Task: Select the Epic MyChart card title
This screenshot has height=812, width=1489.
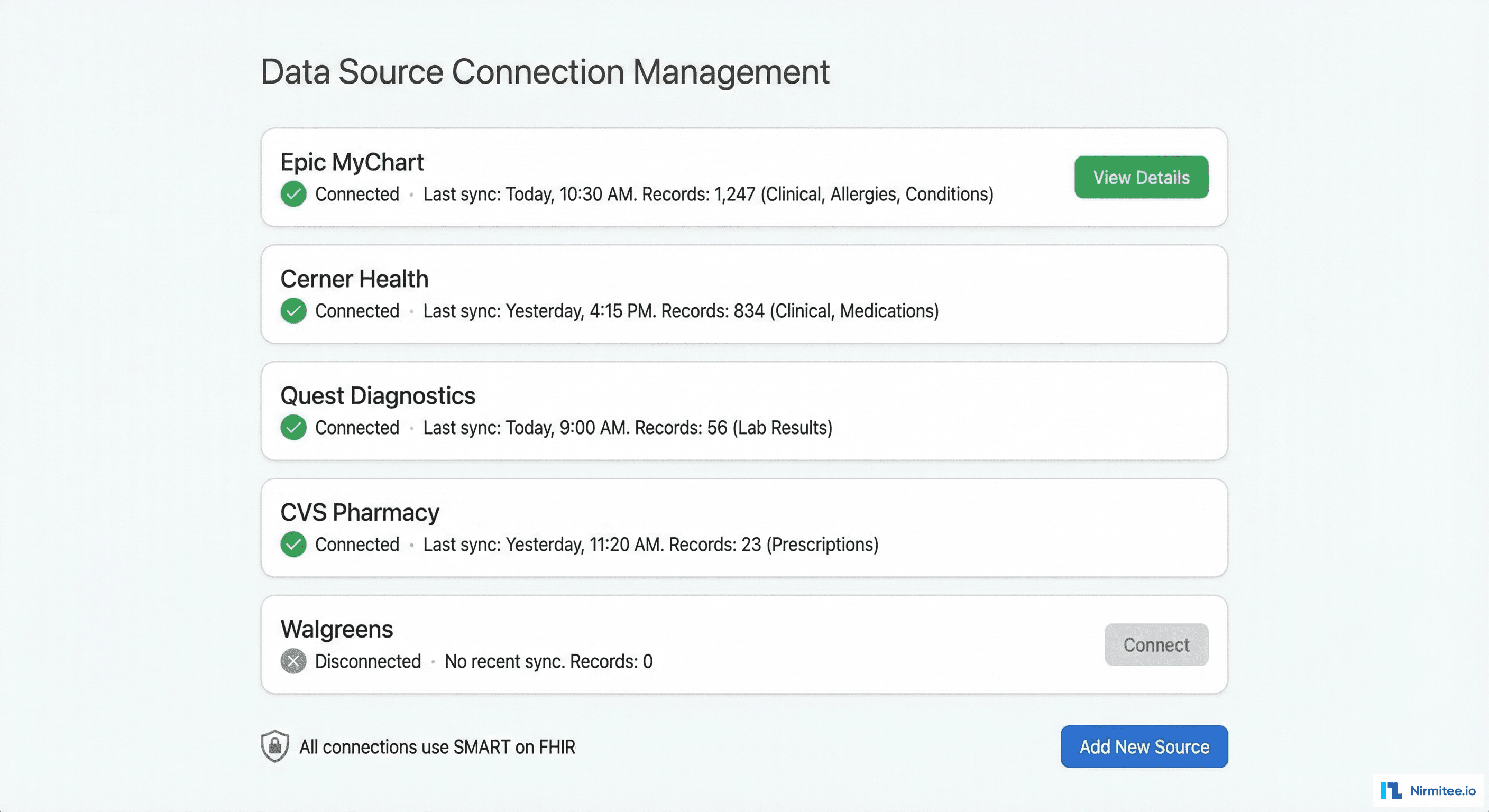Action: pos(352,162)
